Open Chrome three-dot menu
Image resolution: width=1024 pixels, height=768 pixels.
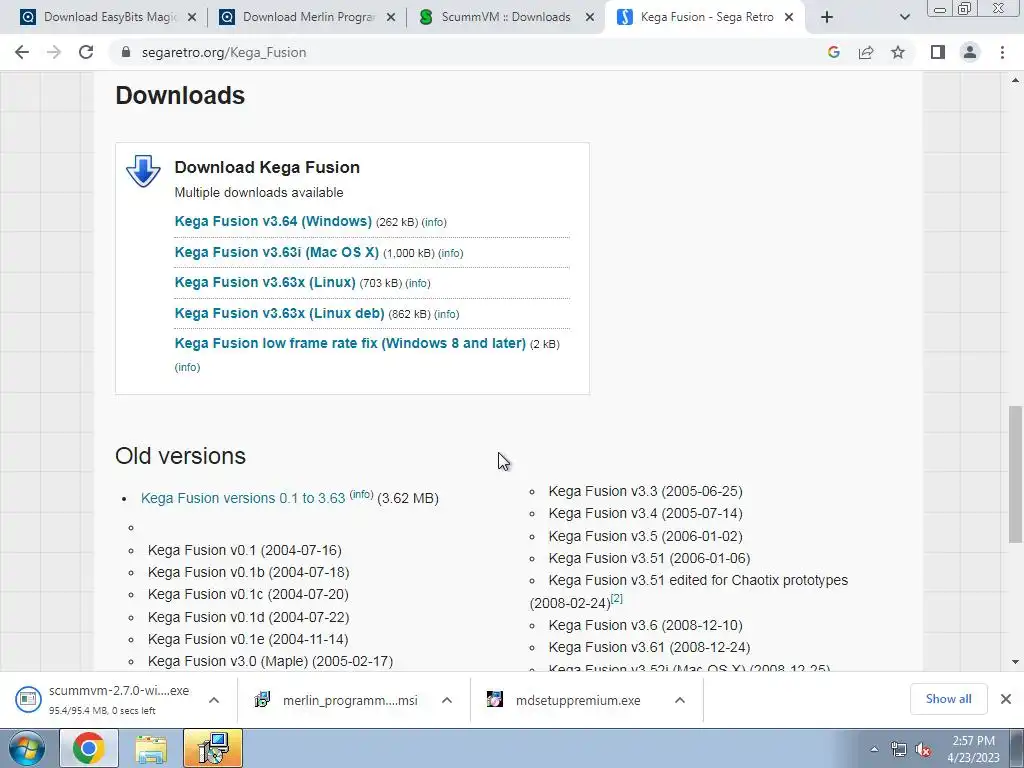click(x=1002, y=52)
